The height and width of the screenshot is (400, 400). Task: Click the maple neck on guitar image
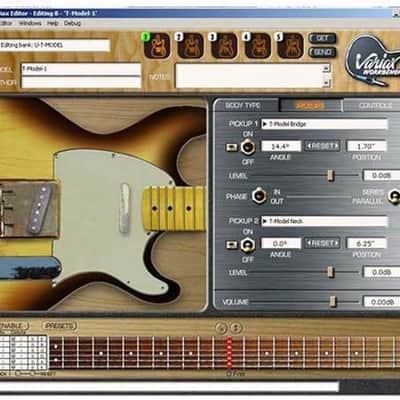click(173, 209)
